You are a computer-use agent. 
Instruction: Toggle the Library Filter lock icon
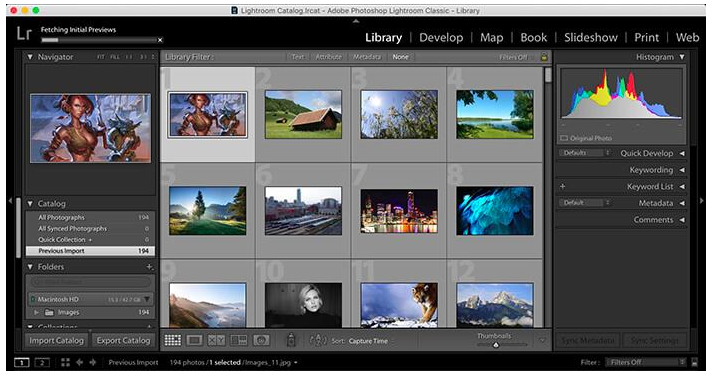tap(544, 57)
